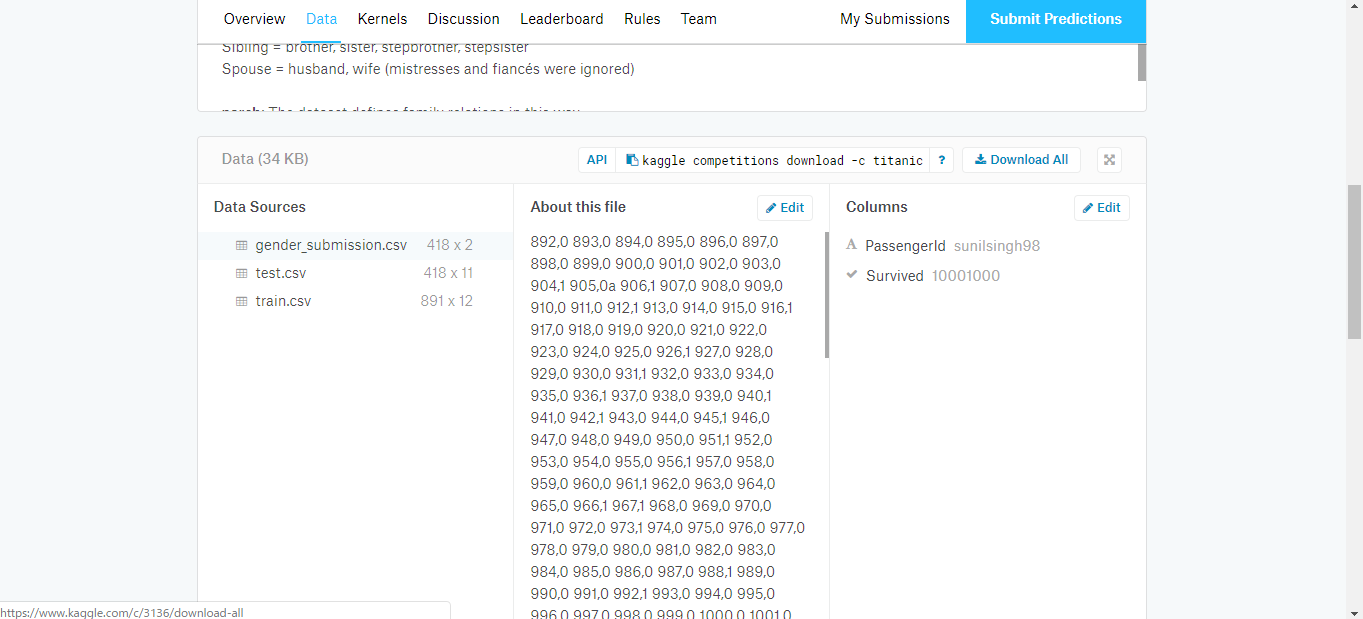Image resolution: width=1363 pixels, height=619 pixels.
Task: Click the Download All button
Action: 1021,160
